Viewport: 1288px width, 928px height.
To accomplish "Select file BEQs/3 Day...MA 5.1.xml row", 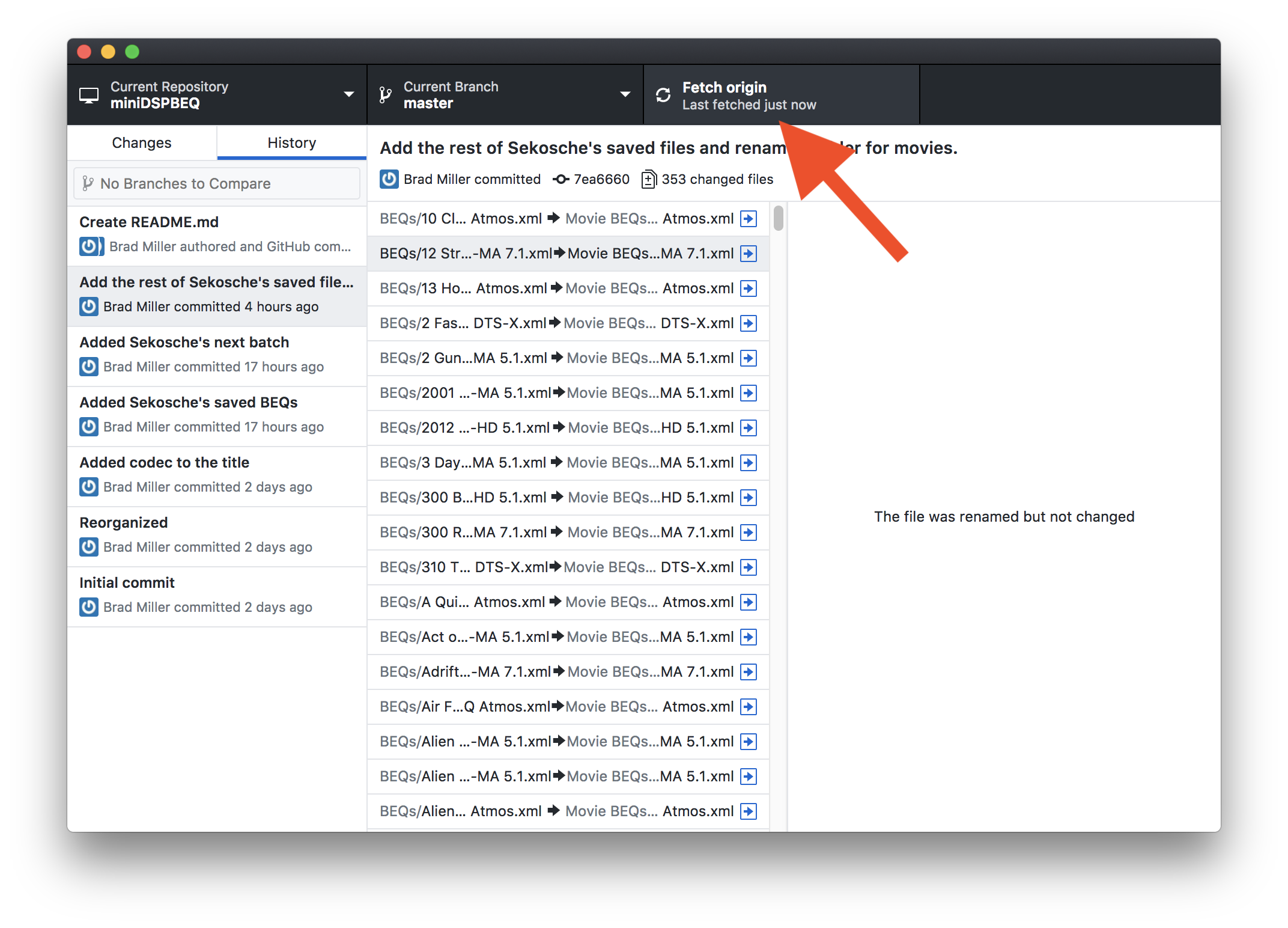I will (x=568, y=463).
